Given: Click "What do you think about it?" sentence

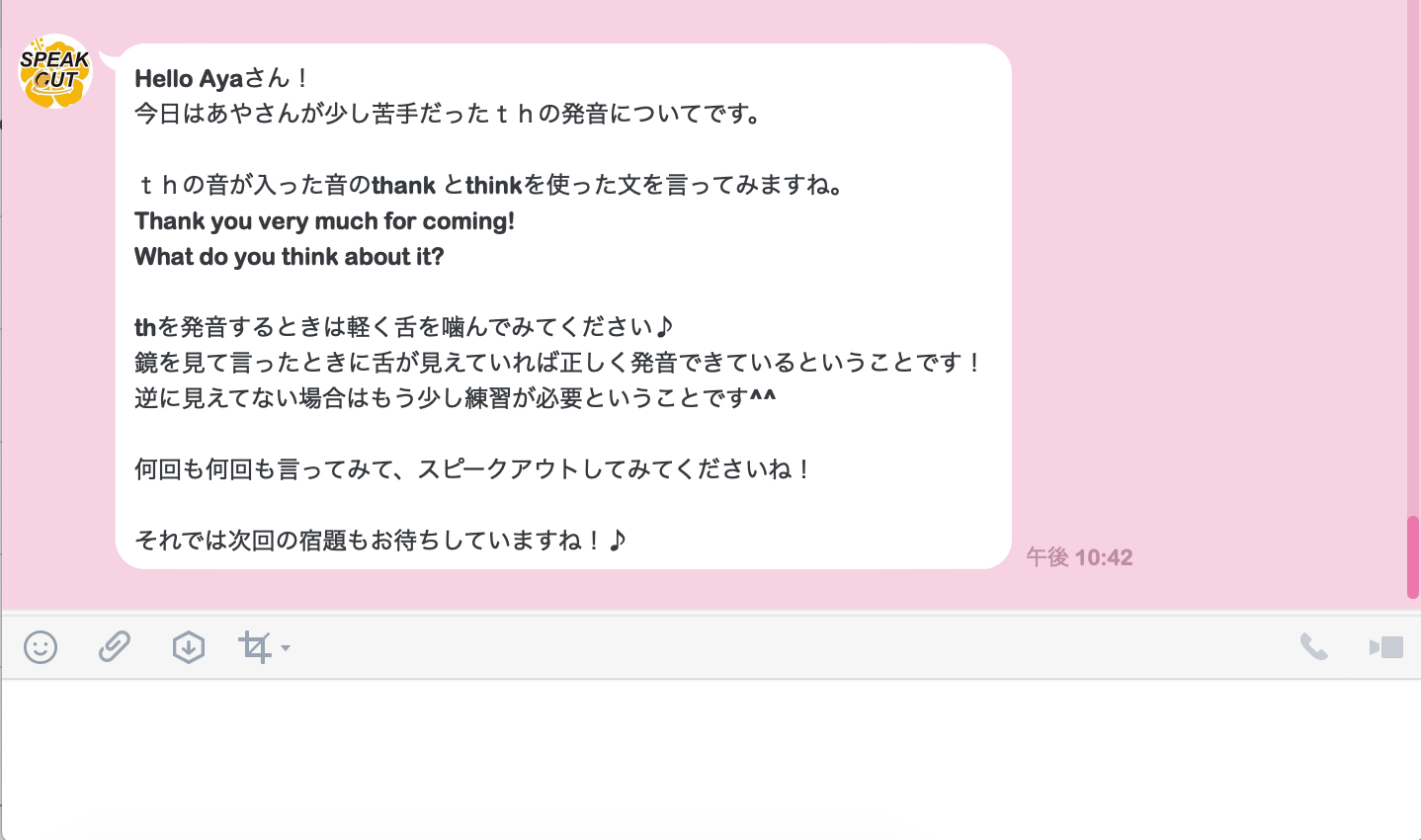Looking at the screenshot, I should click(290, 256).
